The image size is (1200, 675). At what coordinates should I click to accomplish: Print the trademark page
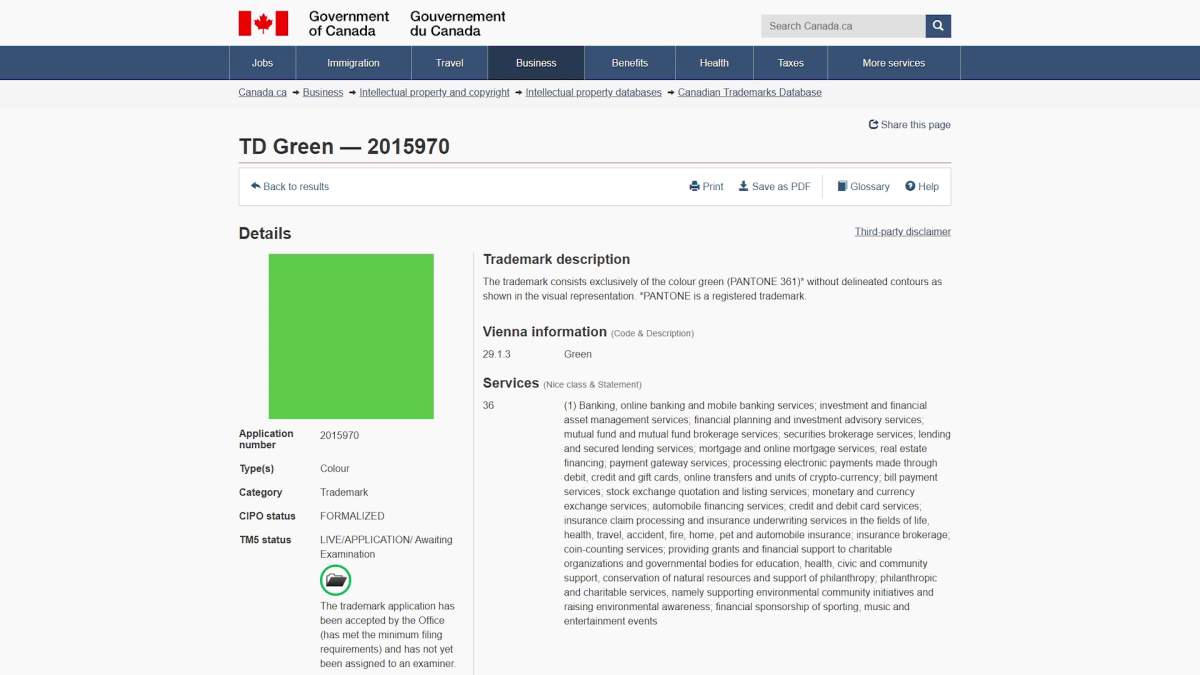pyautogui.click(x=706, y=186)
